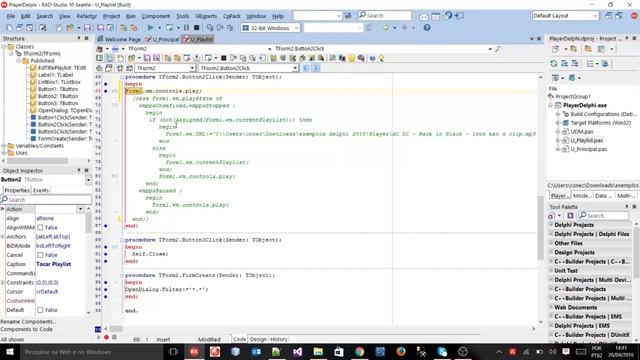Click the Open project folder icon
This screenshot has width=640, height=360.
[70, 28]
